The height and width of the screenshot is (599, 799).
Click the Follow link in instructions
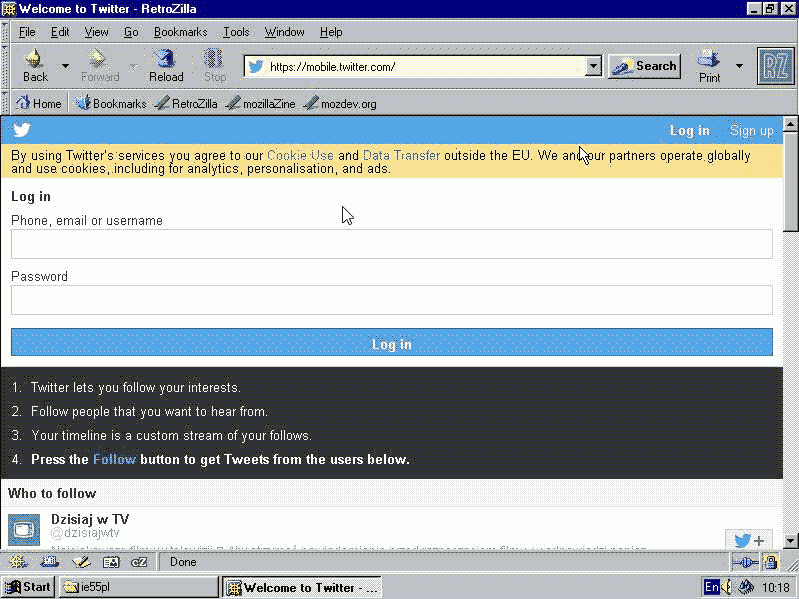[114, 459]
